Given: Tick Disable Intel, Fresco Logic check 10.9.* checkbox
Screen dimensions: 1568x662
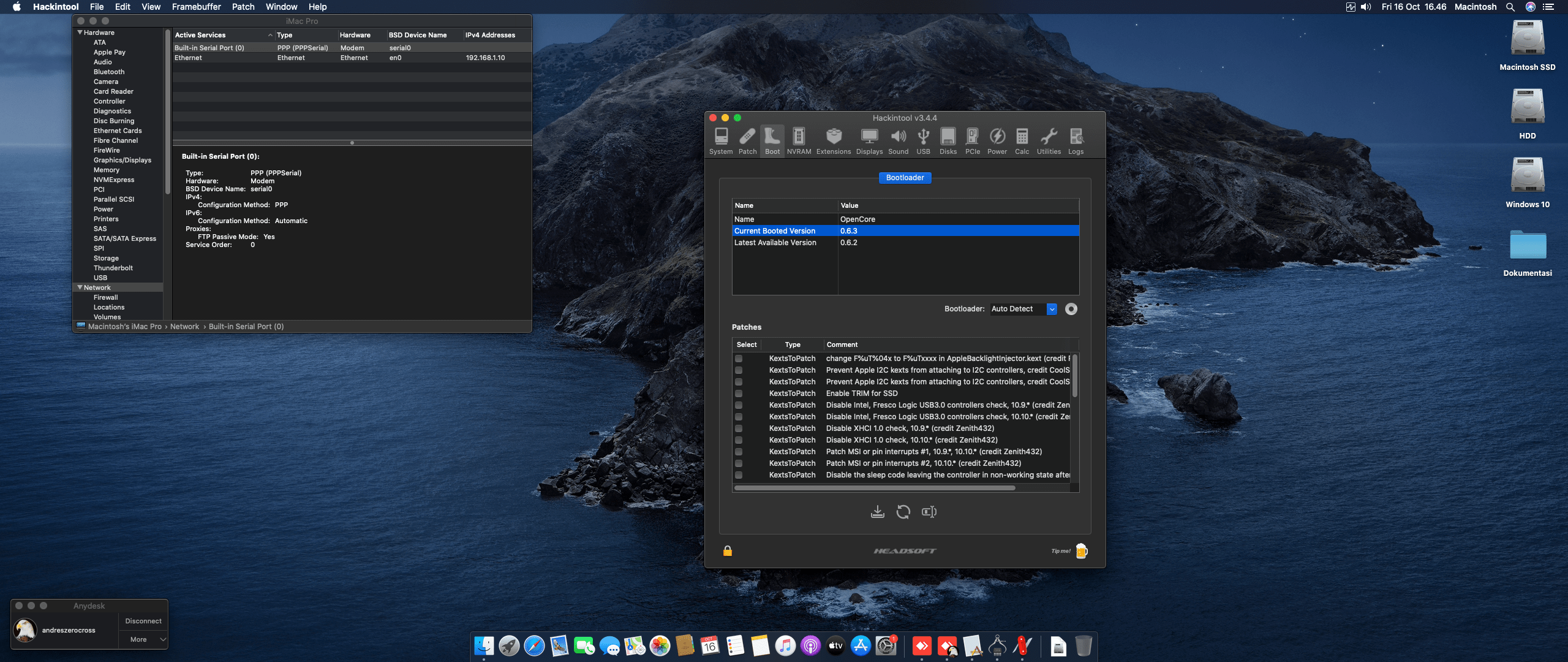Looking at the screenshot, I should point(739,405).
